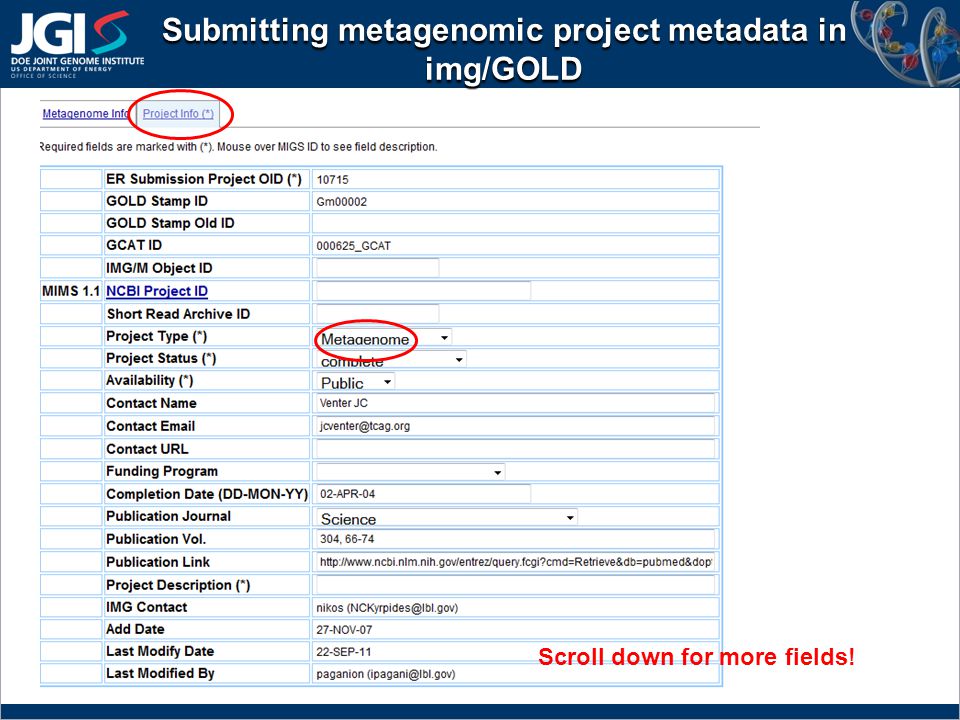This screenshot has width=960, height=720.
Task: Open the Project Info (*) tab
Action: tap(178, 113)
